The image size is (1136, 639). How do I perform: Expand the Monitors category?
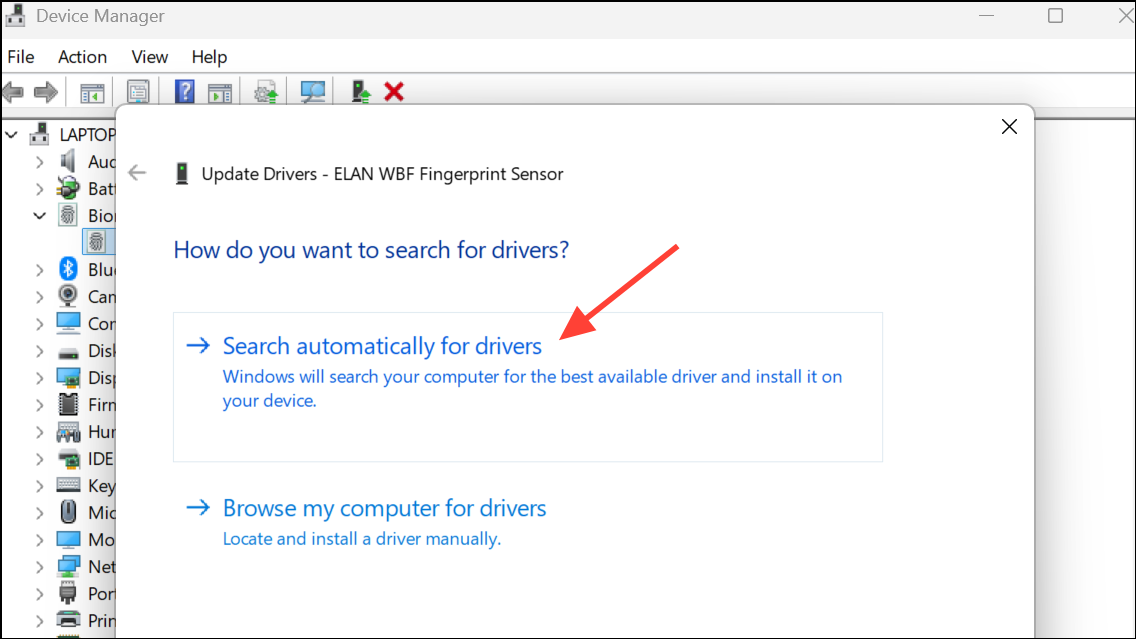40,540
